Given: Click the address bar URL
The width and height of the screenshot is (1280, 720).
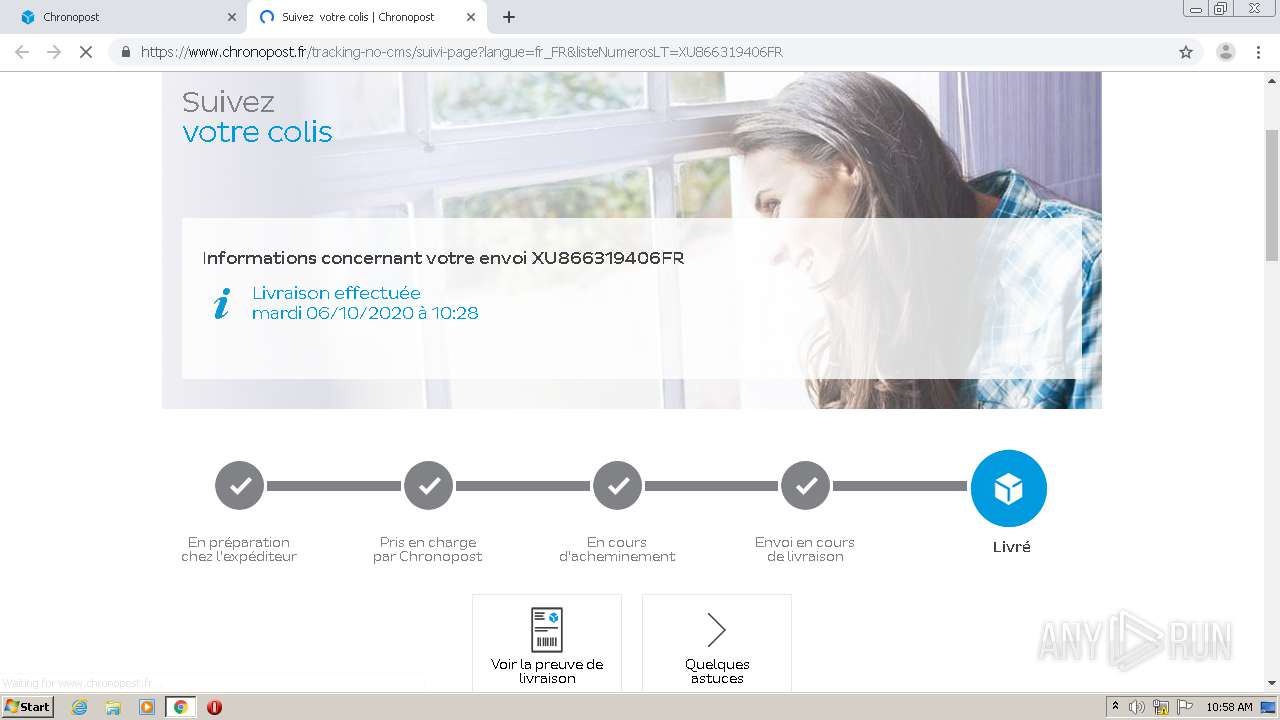Looking at the screenshot, I should (x=462, y=52).
